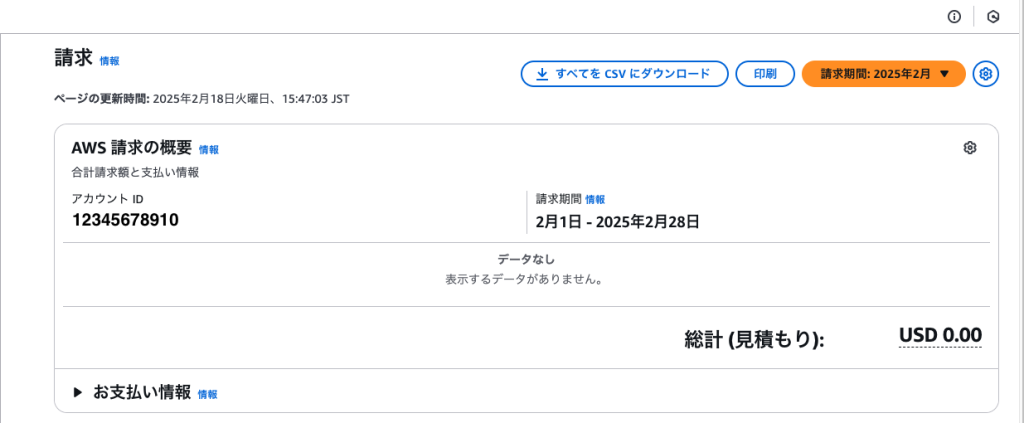Click the データなし empty-state message
Screen dimensions: 1024x423
(x=526, y=260)
